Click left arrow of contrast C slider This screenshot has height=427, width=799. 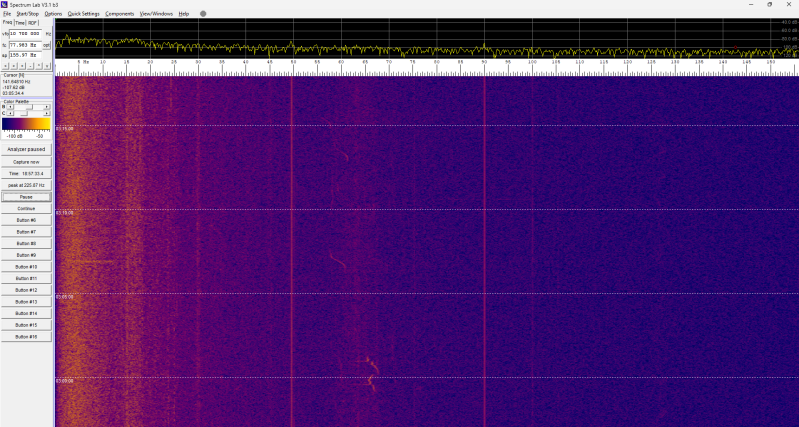pyautogui.click(x=10, y=113)
